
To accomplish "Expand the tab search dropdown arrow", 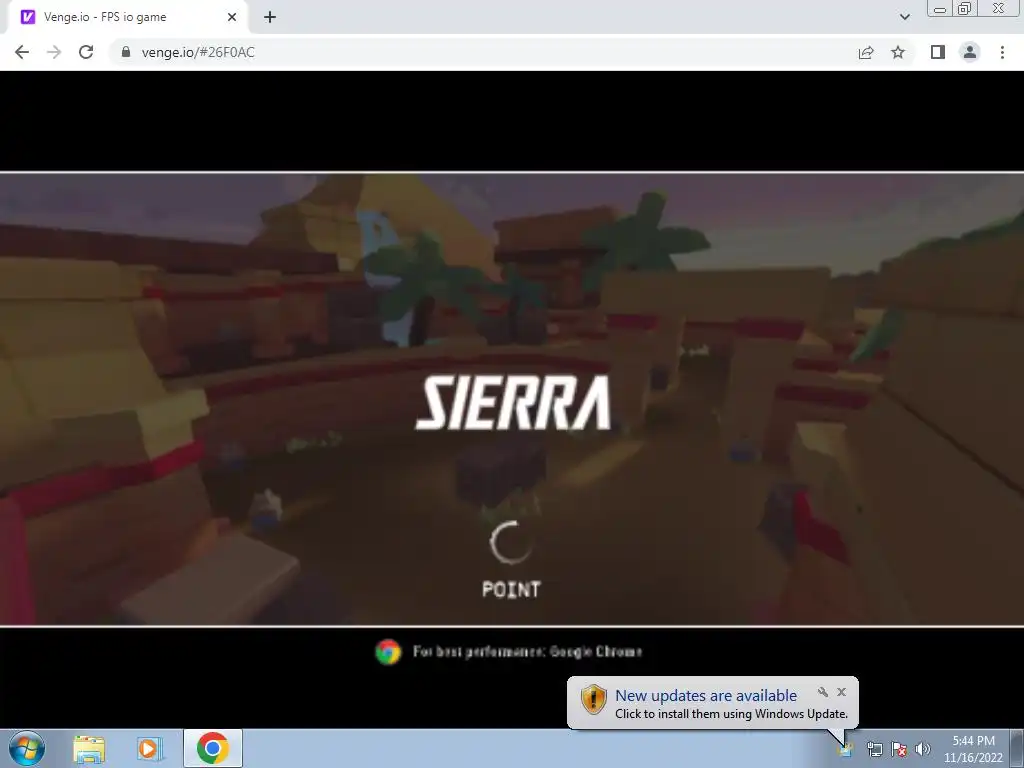I will coord(904,17).
